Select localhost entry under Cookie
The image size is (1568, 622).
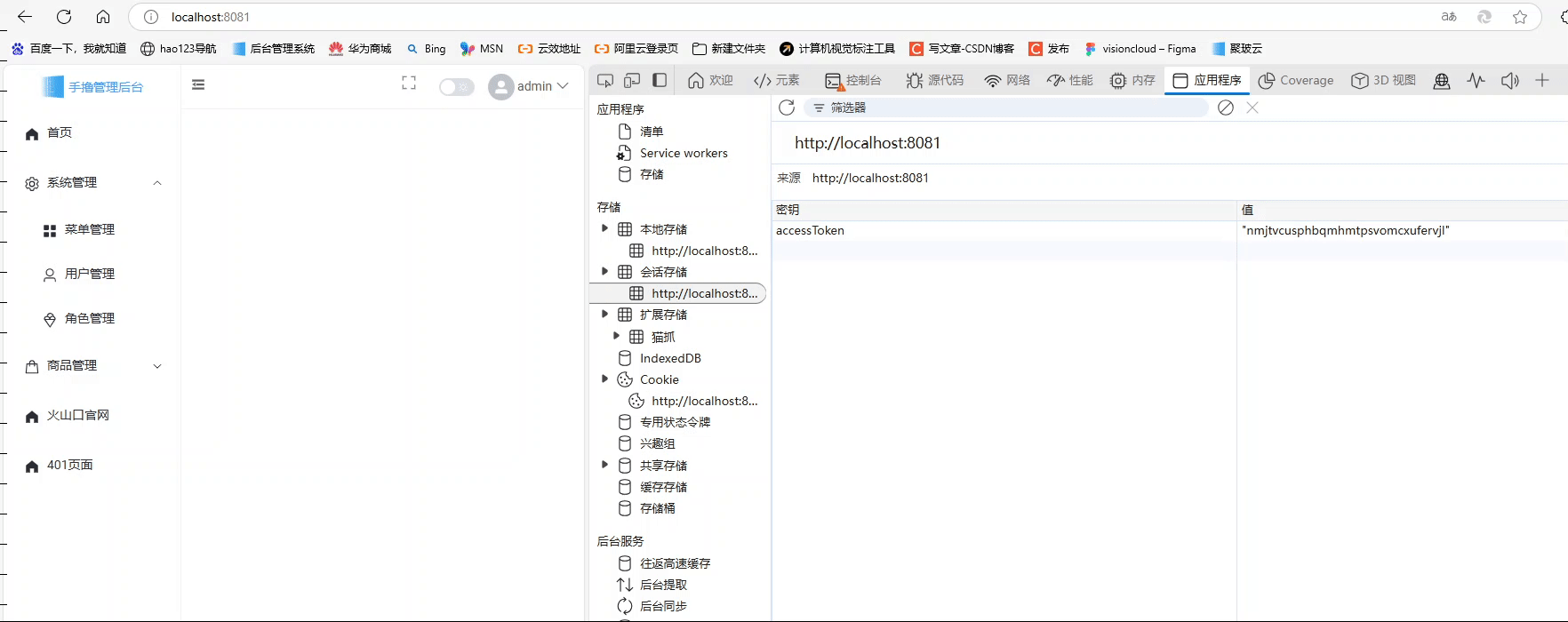(693, 401)
